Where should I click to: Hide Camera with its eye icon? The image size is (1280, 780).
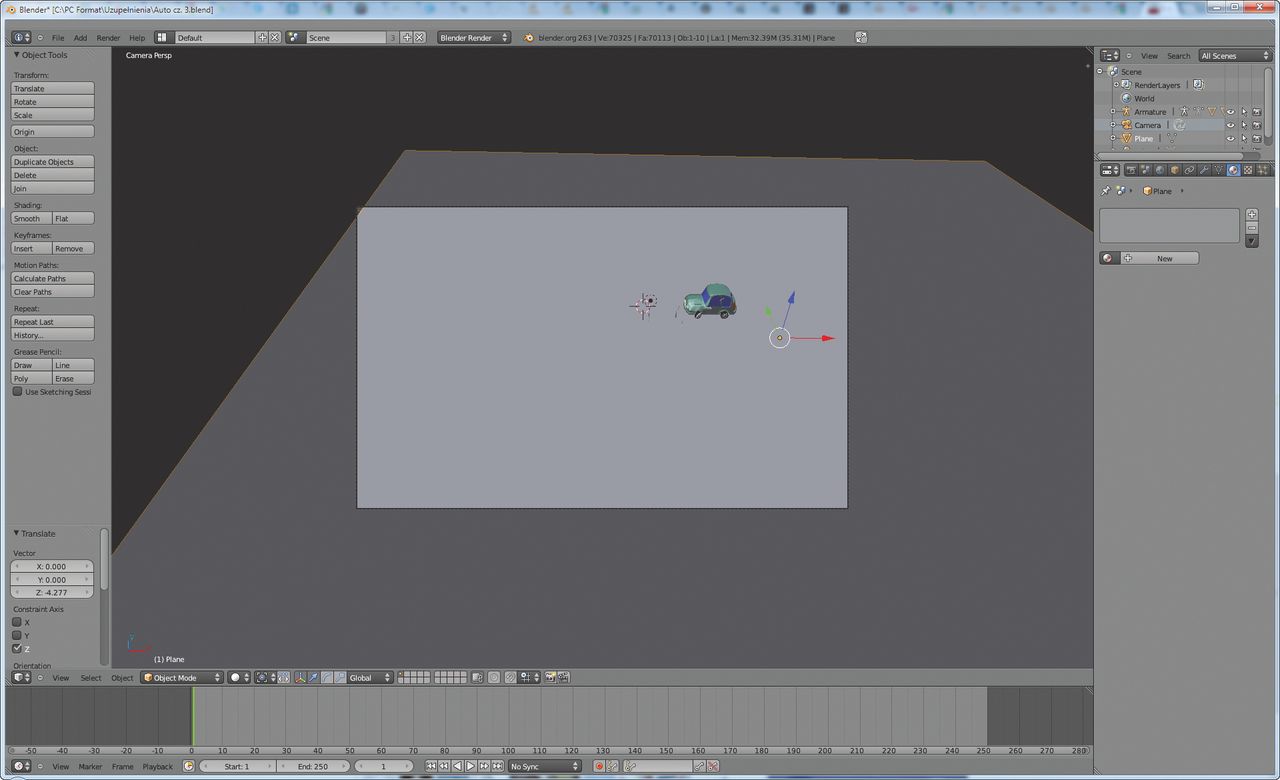click(x=1230, y=125)
